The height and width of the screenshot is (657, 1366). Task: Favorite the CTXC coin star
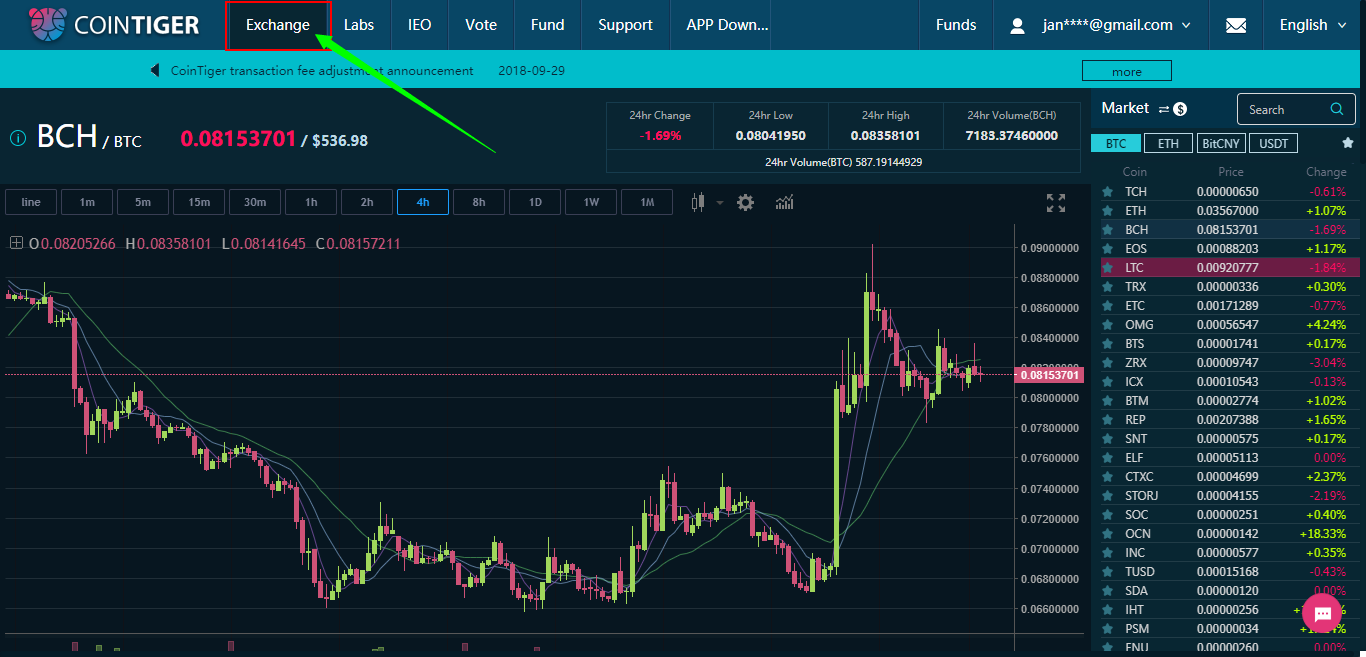(x=1107, y=477)
